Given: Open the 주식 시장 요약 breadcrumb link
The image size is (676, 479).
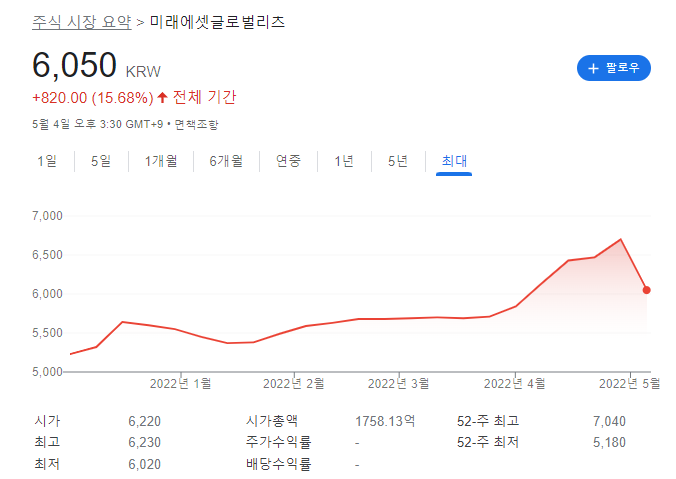Looking at the screenshot, I should pyautogui.click(x=81, y=22).
